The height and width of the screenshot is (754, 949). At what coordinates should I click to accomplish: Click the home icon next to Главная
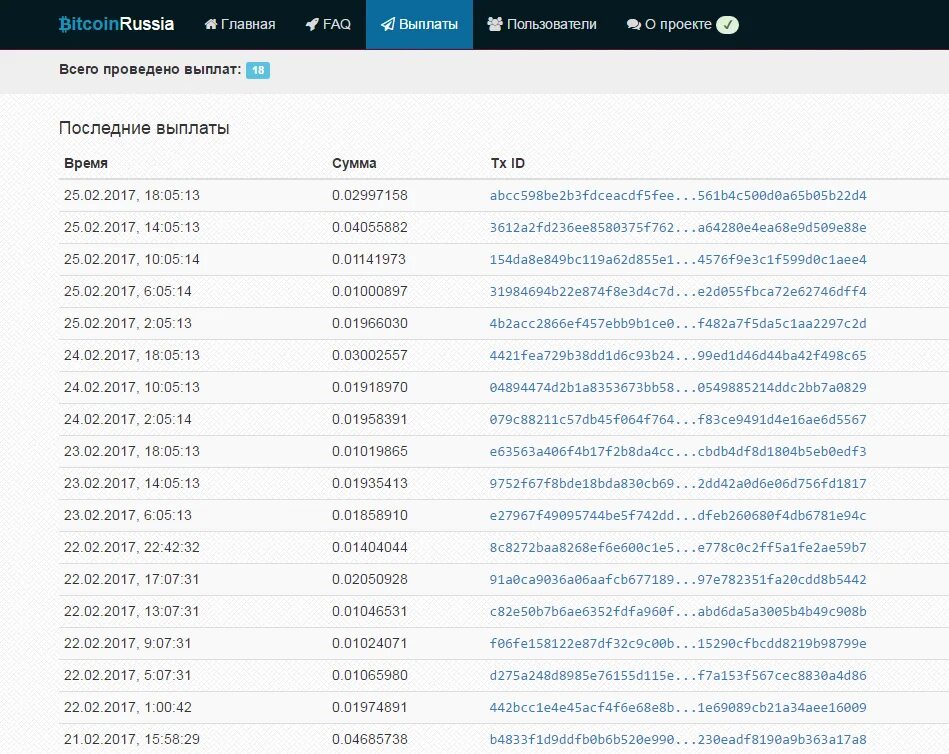pos(211,24)
